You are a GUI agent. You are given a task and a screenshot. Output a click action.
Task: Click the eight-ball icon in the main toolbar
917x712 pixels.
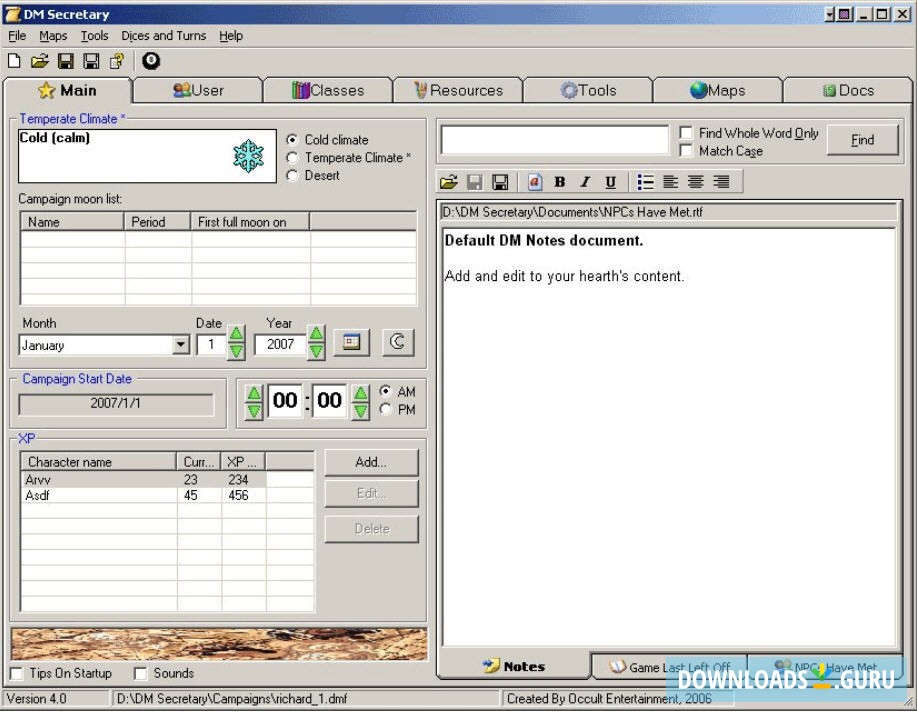tap(151, 61)
